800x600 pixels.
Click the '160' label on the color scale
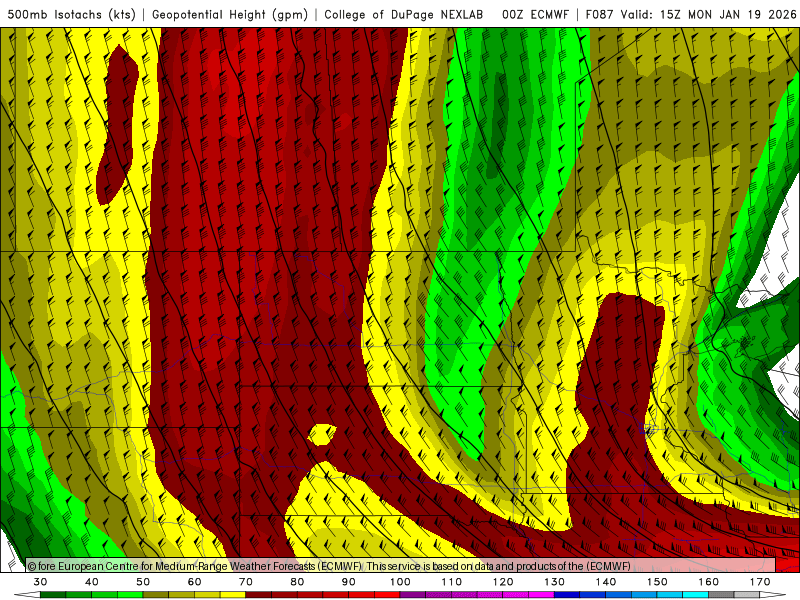[709, 582]
